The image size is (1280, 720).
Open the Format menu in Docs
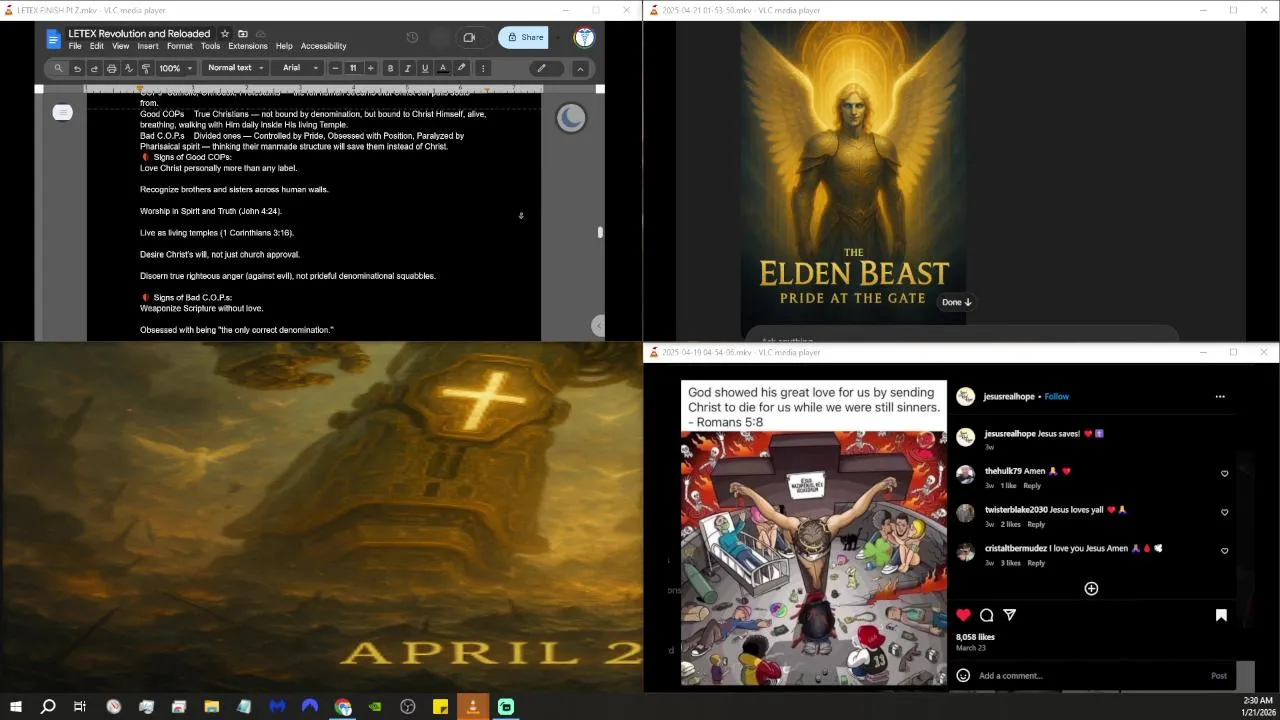[x=180, y=46]
